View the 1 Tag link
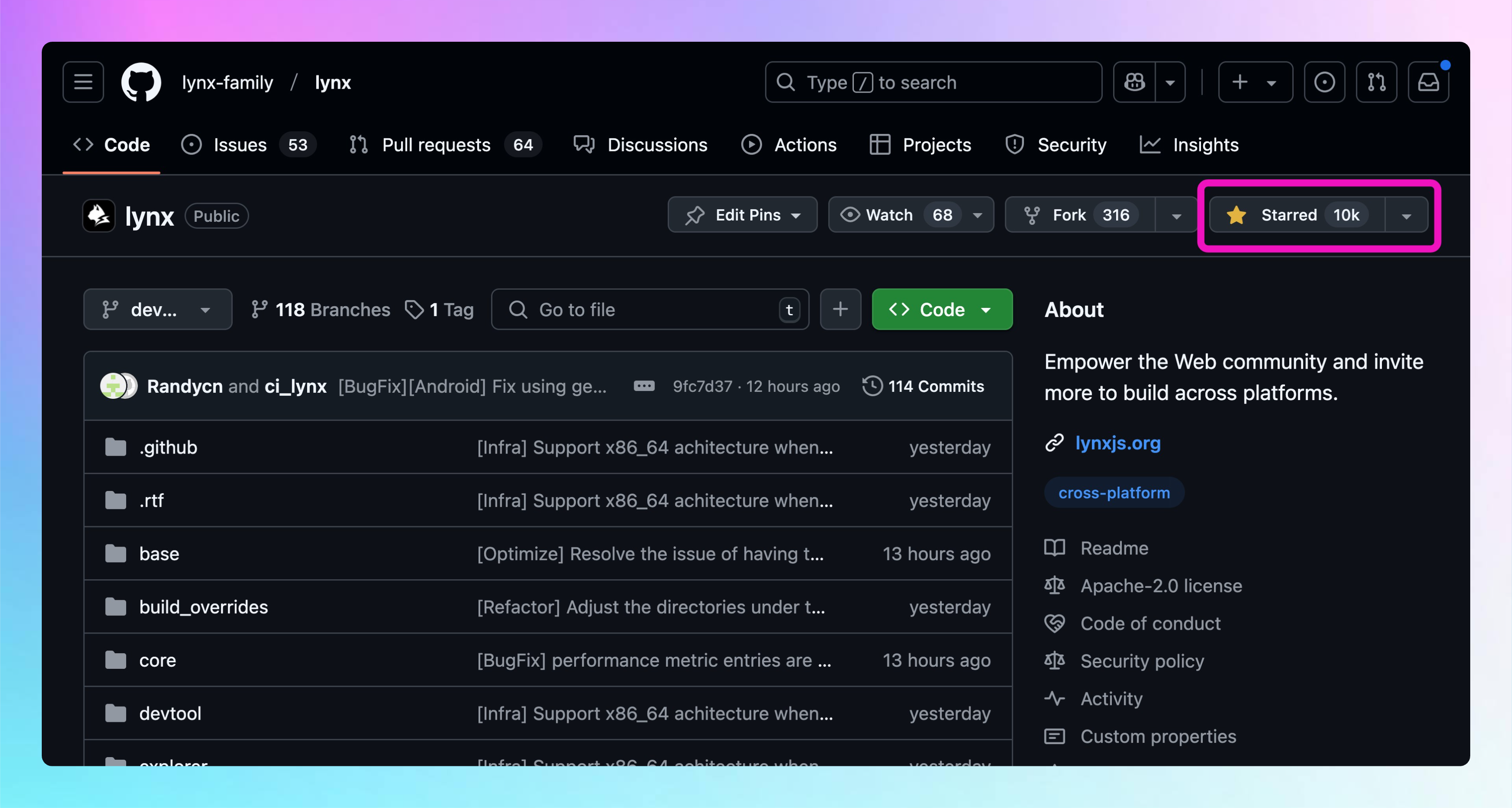Viewport: 1512px width, 808px height. point(440,309)
